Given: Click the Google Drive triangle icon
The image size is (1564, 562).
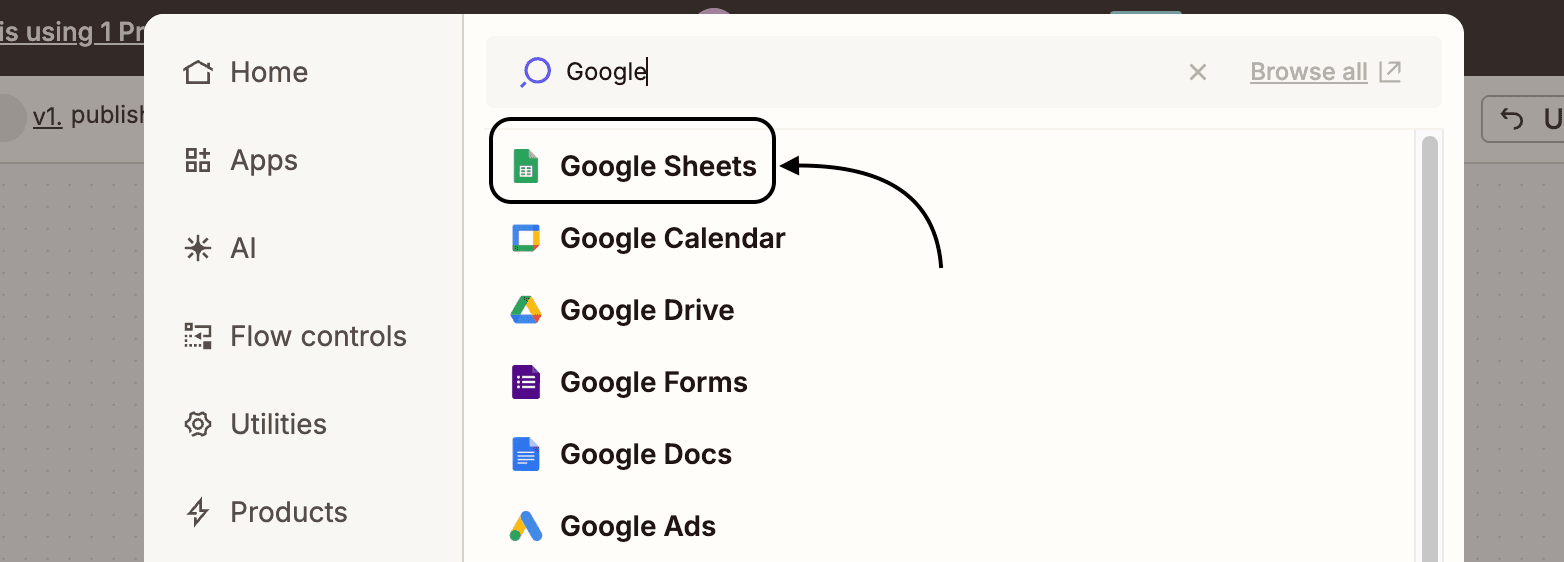Looking at the screenshot, I should 526,310.
